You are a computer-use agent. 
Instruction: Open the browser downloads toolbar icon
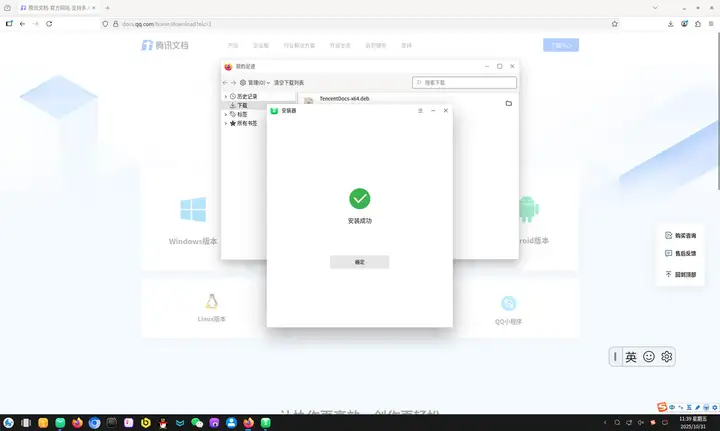tap(670, 24)
